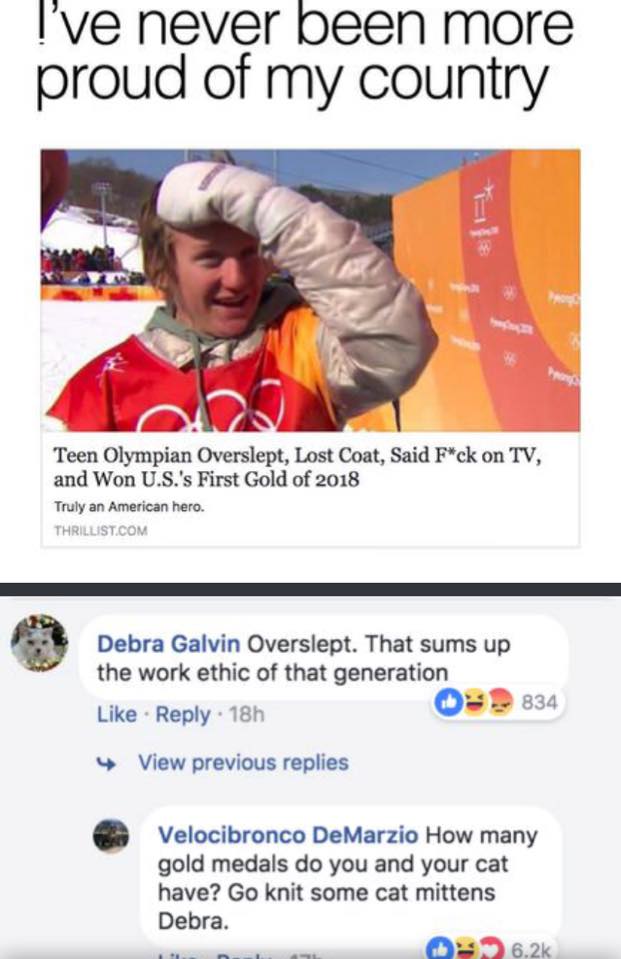Click the 834 reactions count

pyautogui.click(x=539, y=702)
